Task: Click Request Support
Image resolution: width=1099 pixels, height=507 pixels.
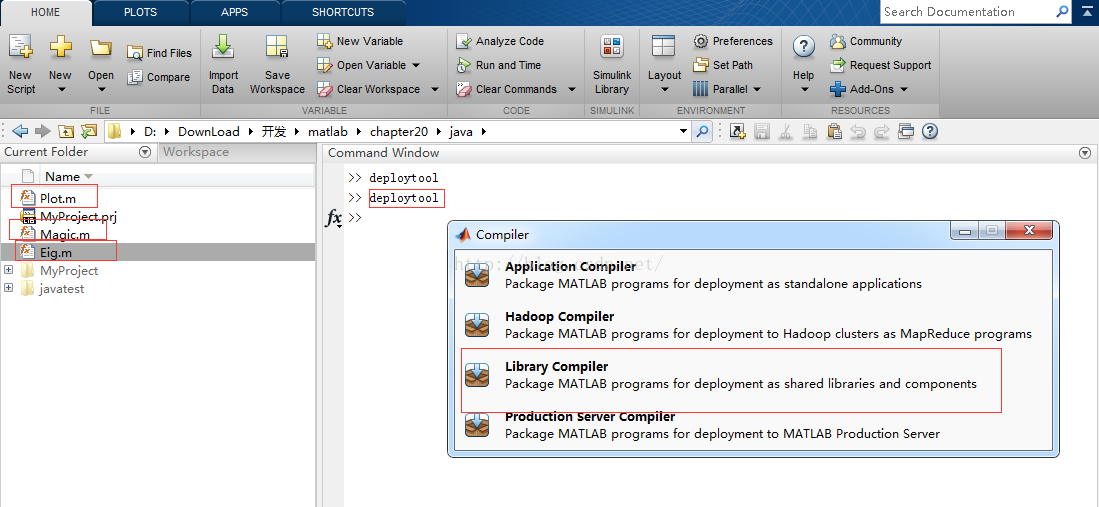Action: tap(881, 65)
